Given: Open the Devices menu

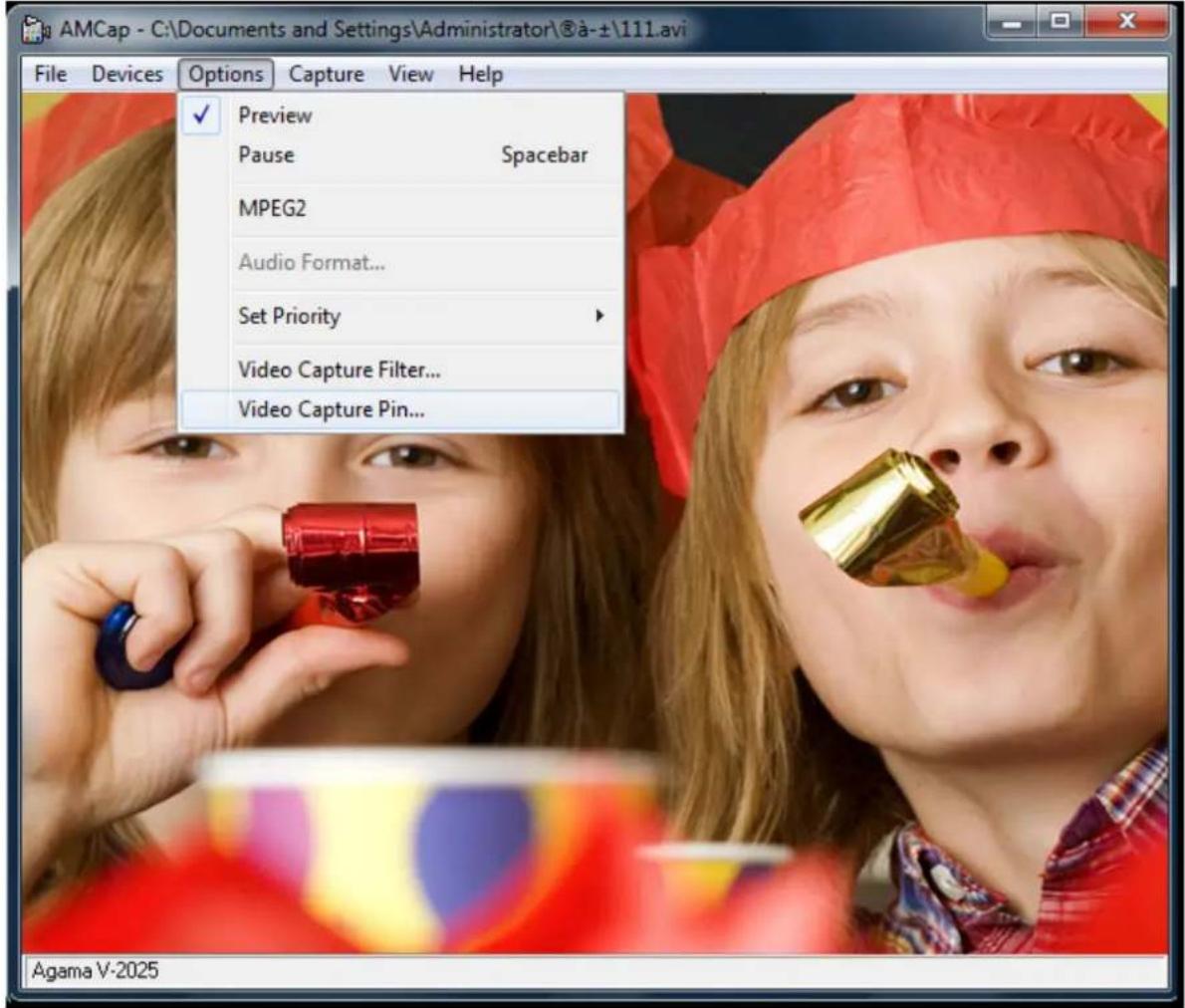Looking at the screenshot, I should click(127, 74).
